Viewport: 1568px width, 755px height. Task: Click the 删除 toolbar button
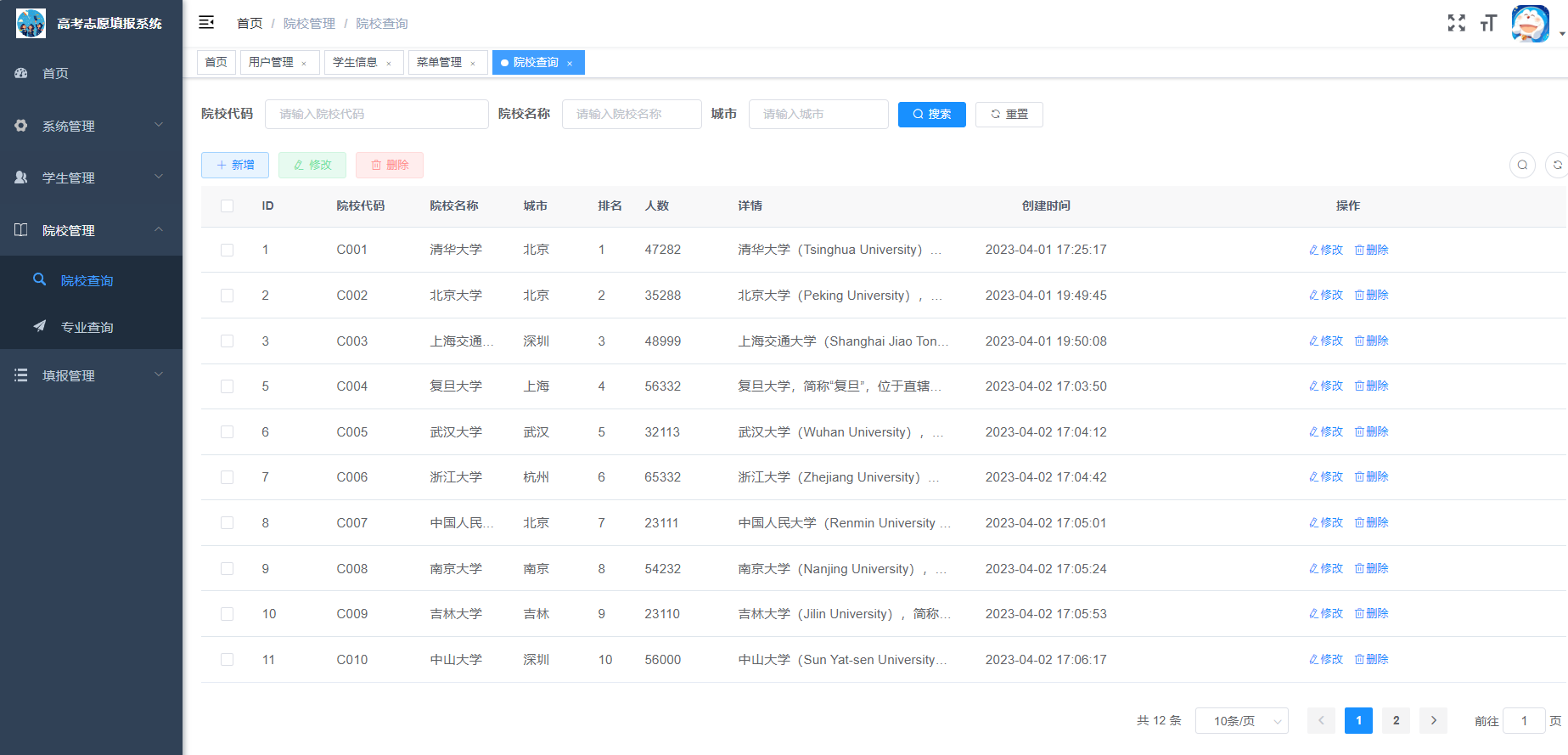[390, 165]
